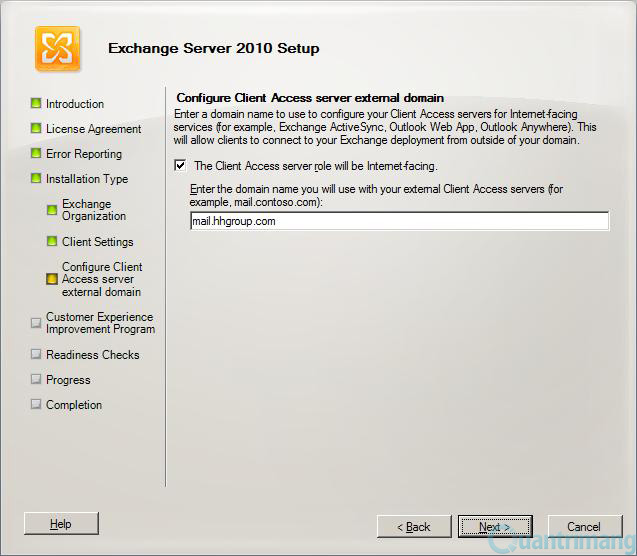Click the Exchange Server orange logo icon

coord(57,49)
